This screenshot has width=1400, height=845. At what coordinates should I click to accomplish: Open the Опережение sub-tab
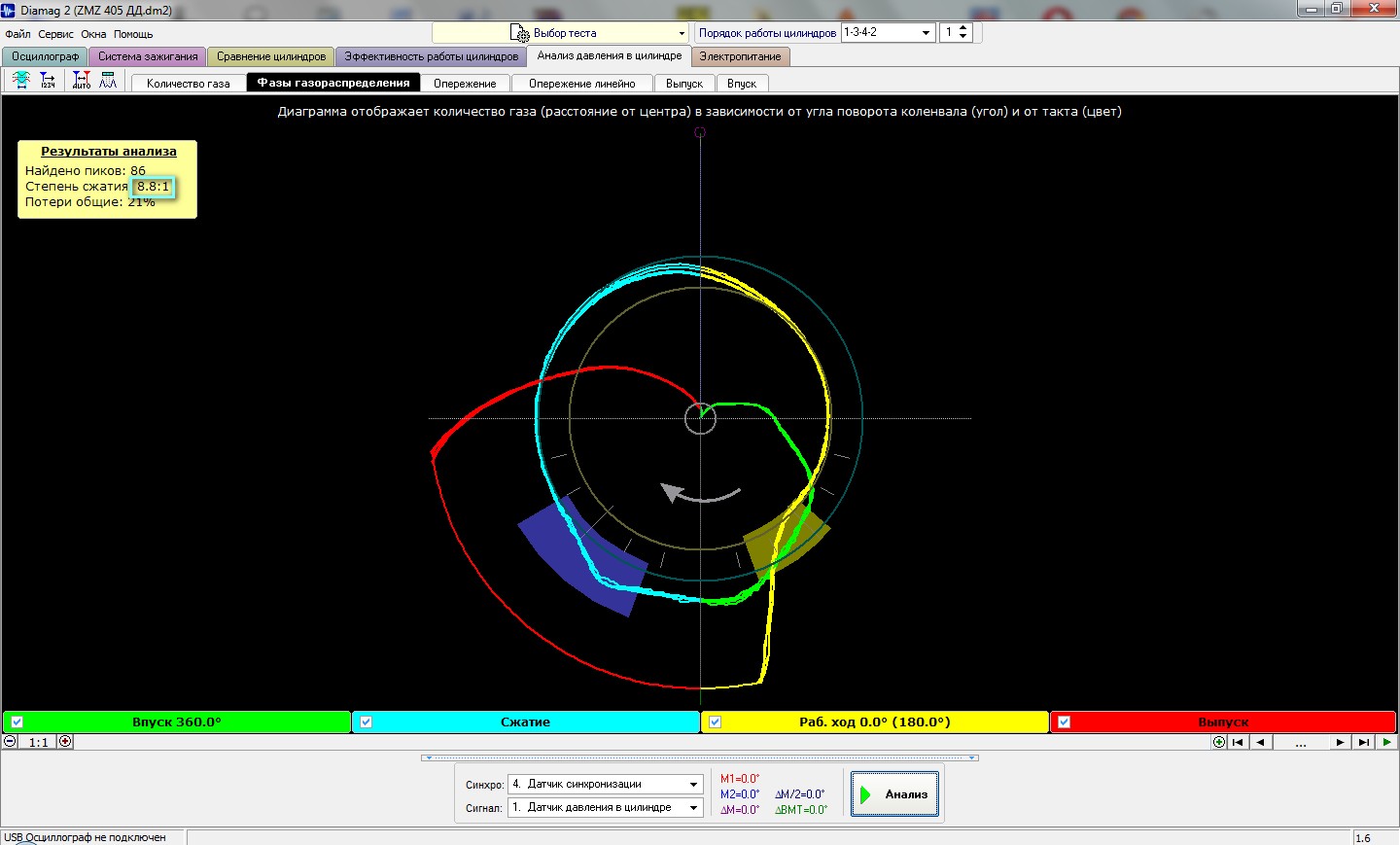465,84
